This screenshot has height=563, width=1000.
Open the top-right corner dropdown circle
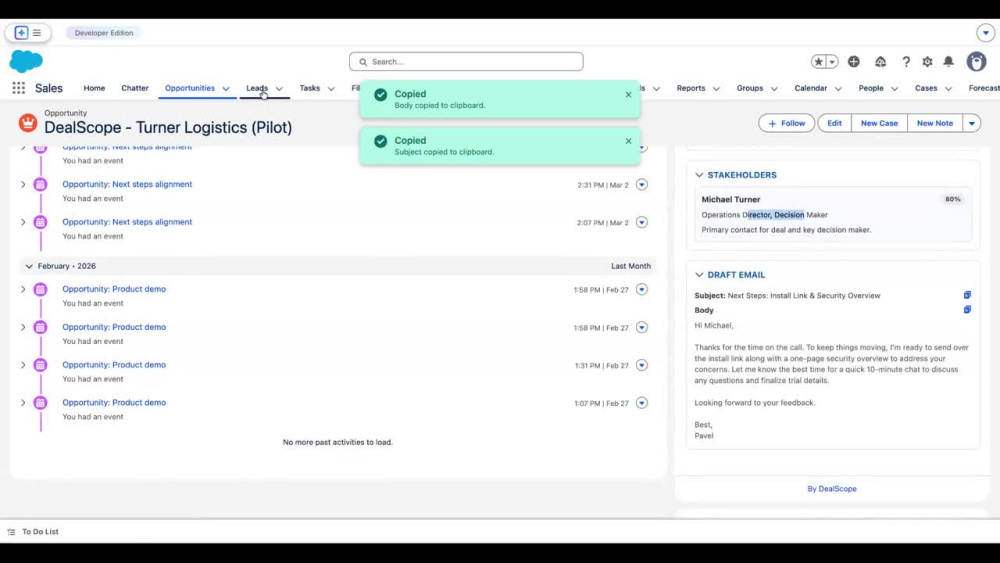tap(985, 33)
